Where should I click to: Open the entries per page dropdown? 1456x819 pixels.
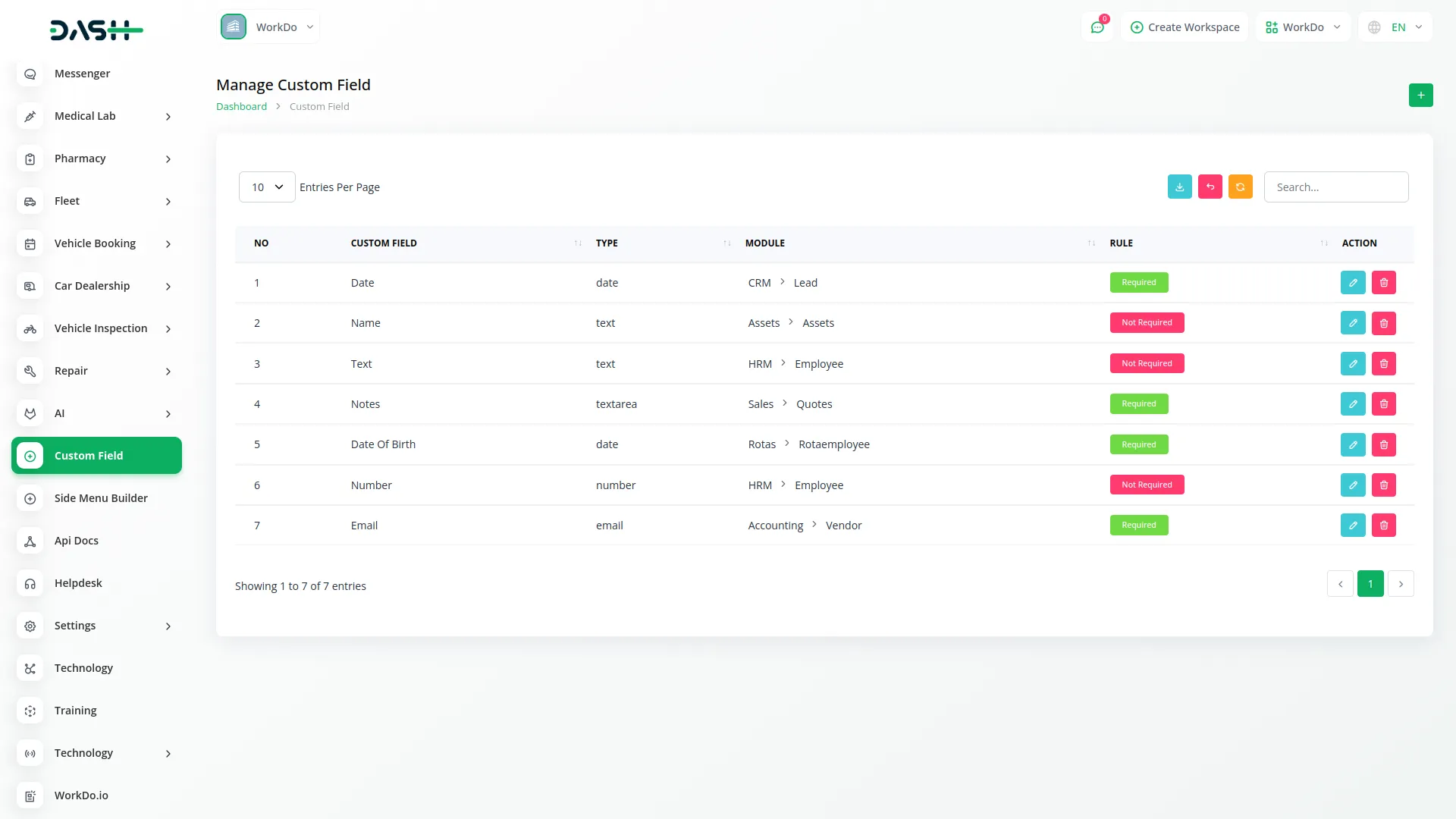click(x=267, y=187)
